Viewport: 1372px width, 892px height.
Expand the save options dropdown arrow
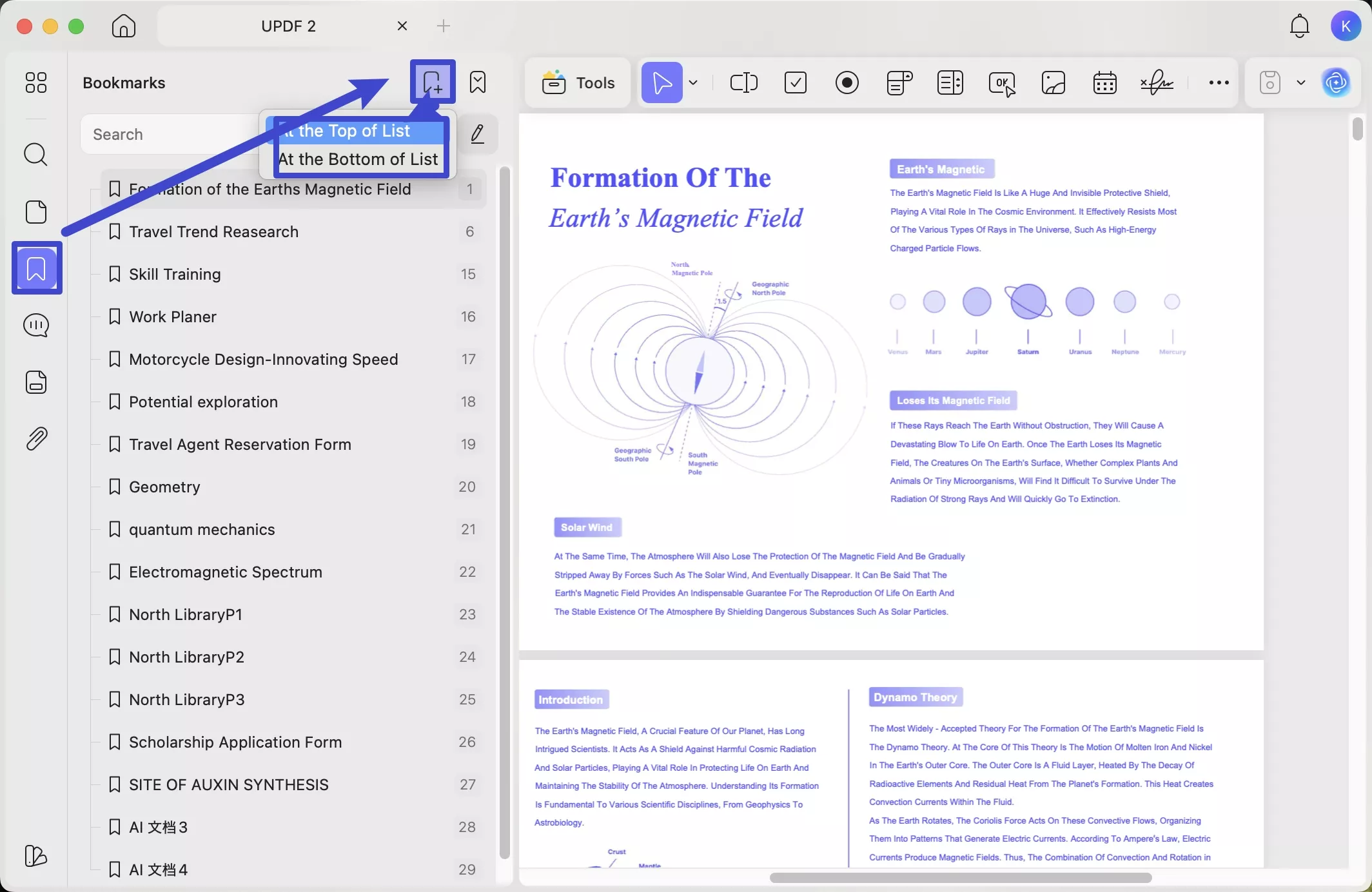point(1301,82)
